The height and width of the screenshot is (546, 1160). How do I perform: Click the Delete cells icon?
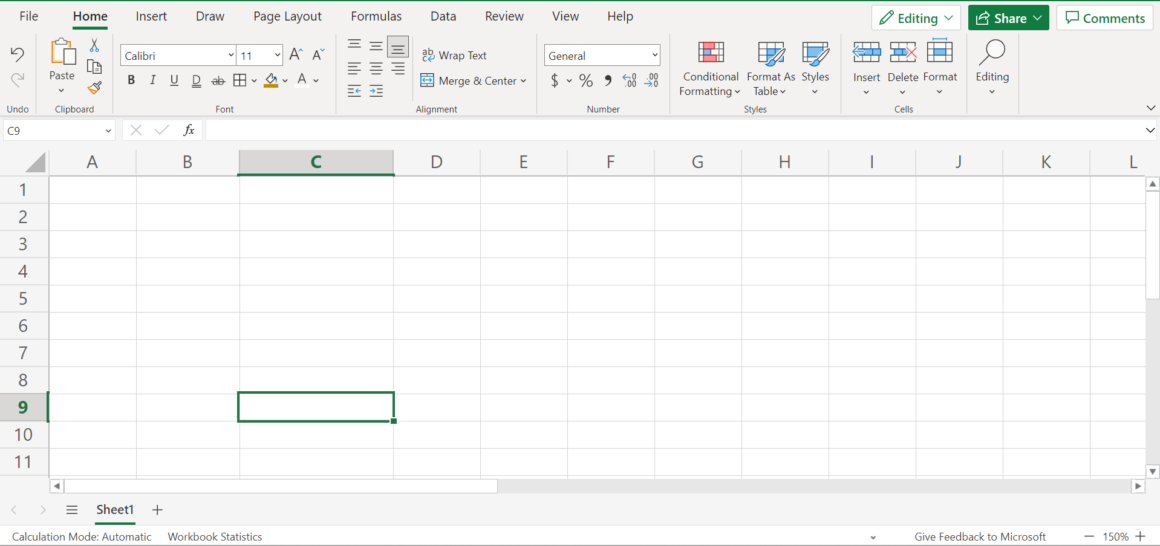tap(903, 52)
